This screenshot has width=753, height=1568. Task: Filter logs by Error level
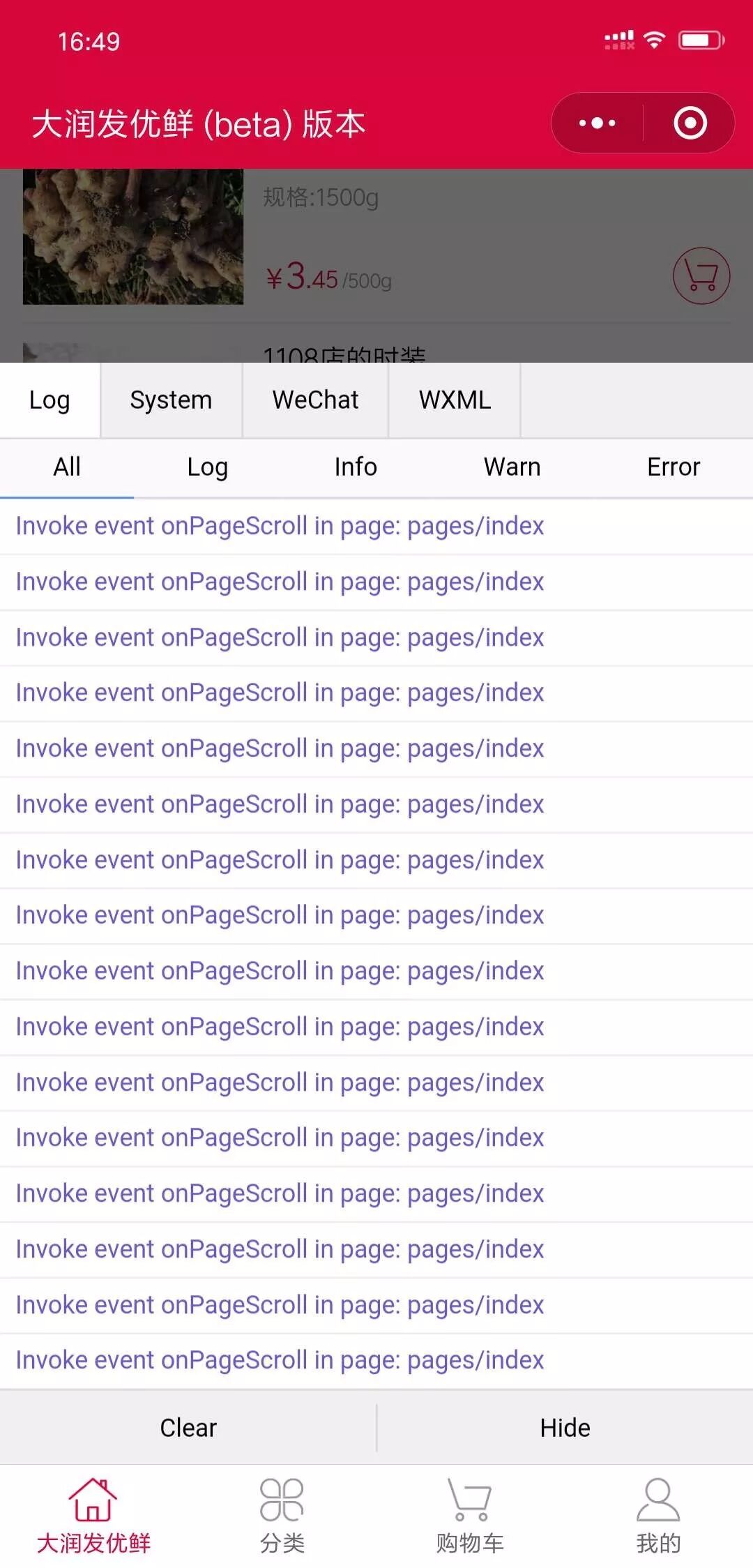(674, 467)
